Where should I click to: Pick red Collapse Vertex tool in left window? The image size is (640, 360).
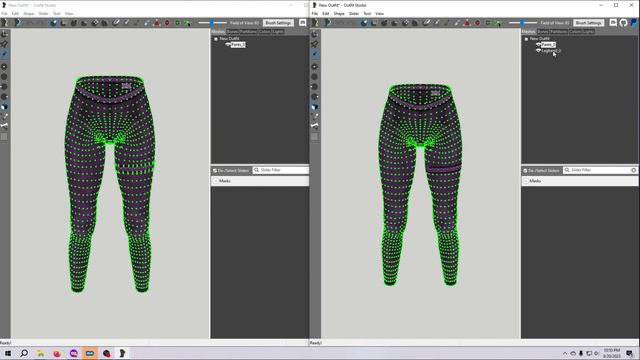[157, 23]
